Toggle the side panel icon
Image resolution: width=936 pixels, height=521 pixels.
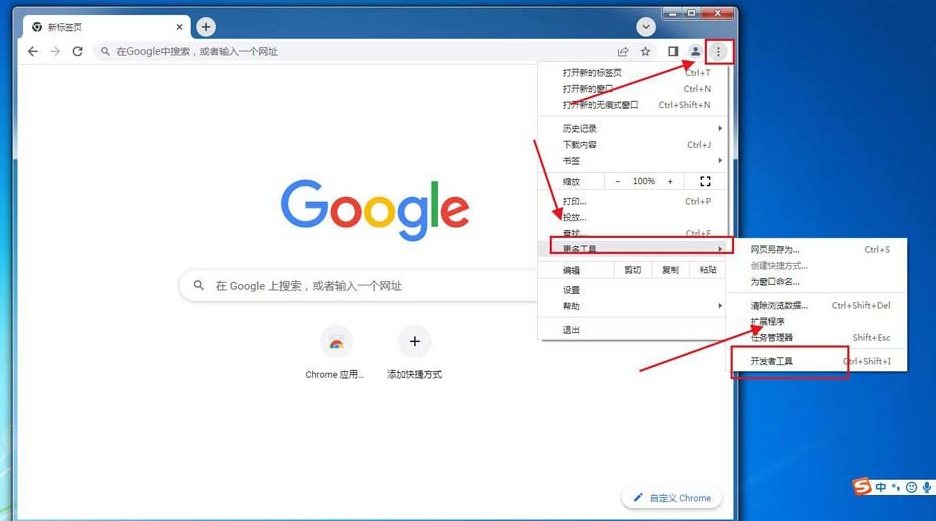tap(673, 51)
